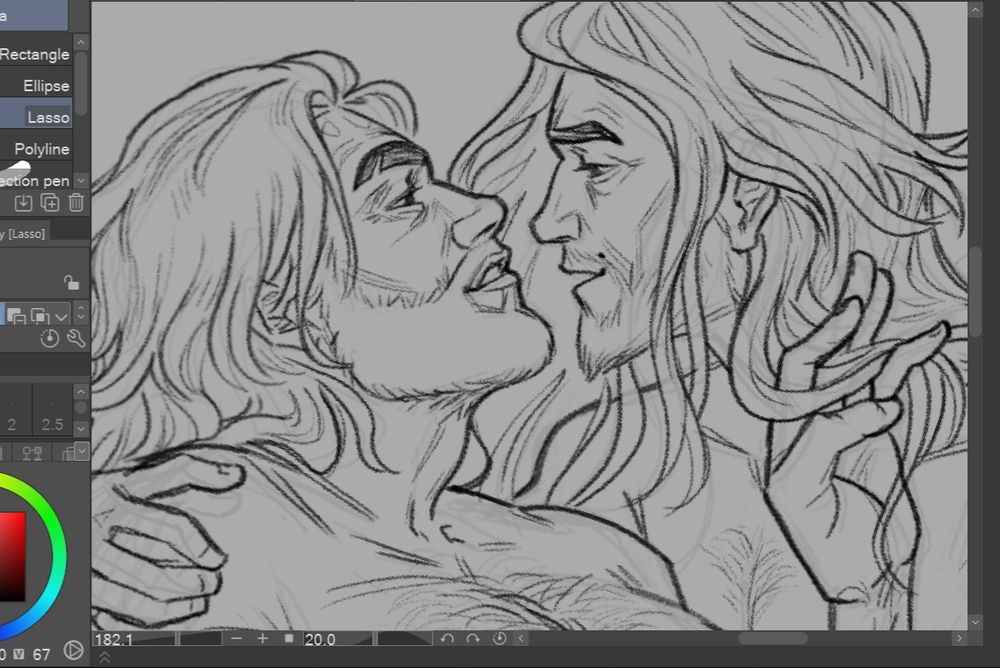The width and height of the screenshot is (1000, 668).
Task: Open the Tool Property [Lasso] tab
Action: pos(24,234)
